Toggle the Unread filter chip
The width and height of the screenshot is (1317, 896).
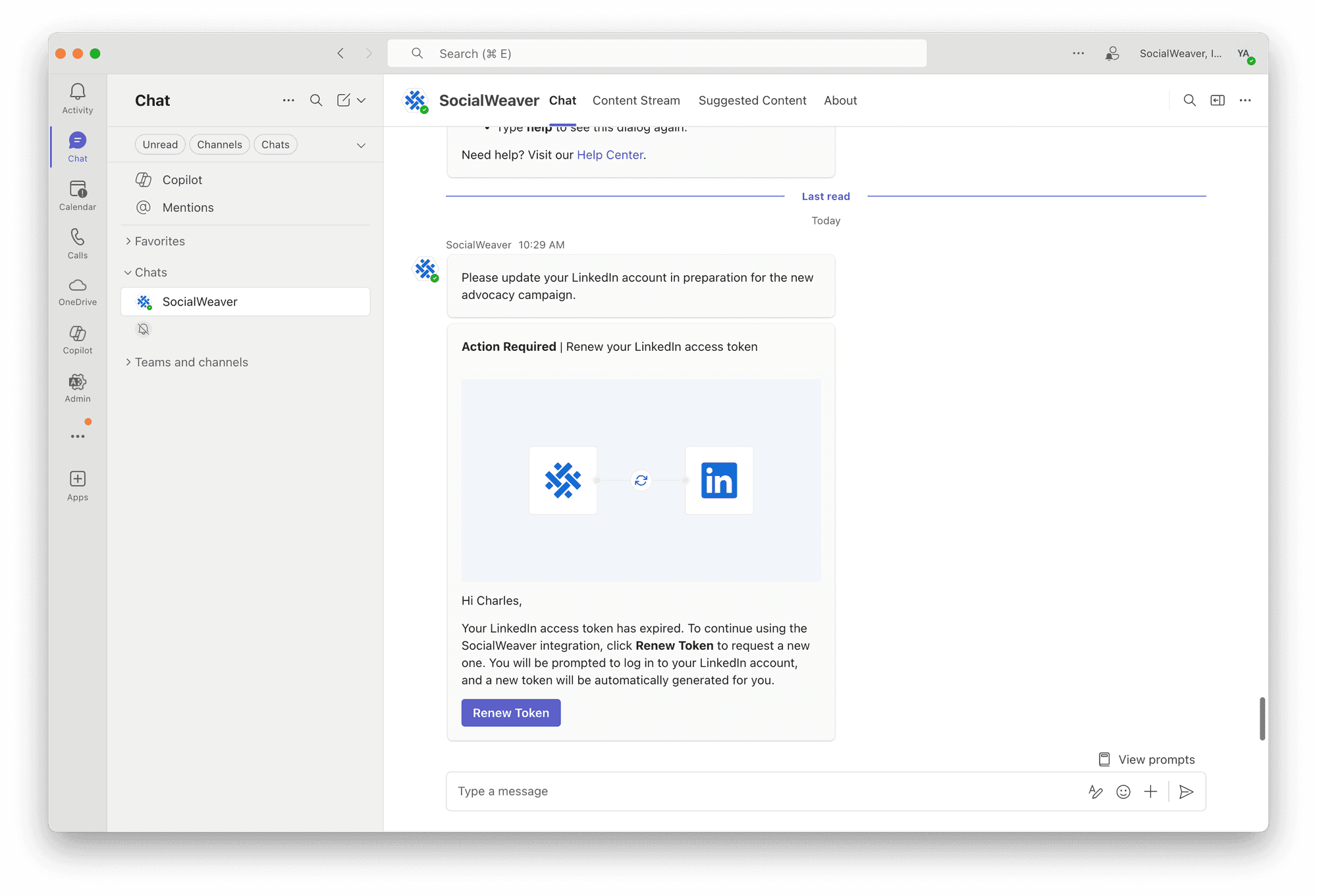click(160, 145)
